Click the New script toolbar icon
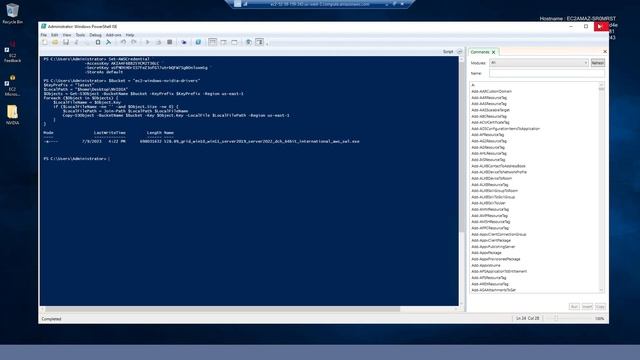 [x=44, y=42]
